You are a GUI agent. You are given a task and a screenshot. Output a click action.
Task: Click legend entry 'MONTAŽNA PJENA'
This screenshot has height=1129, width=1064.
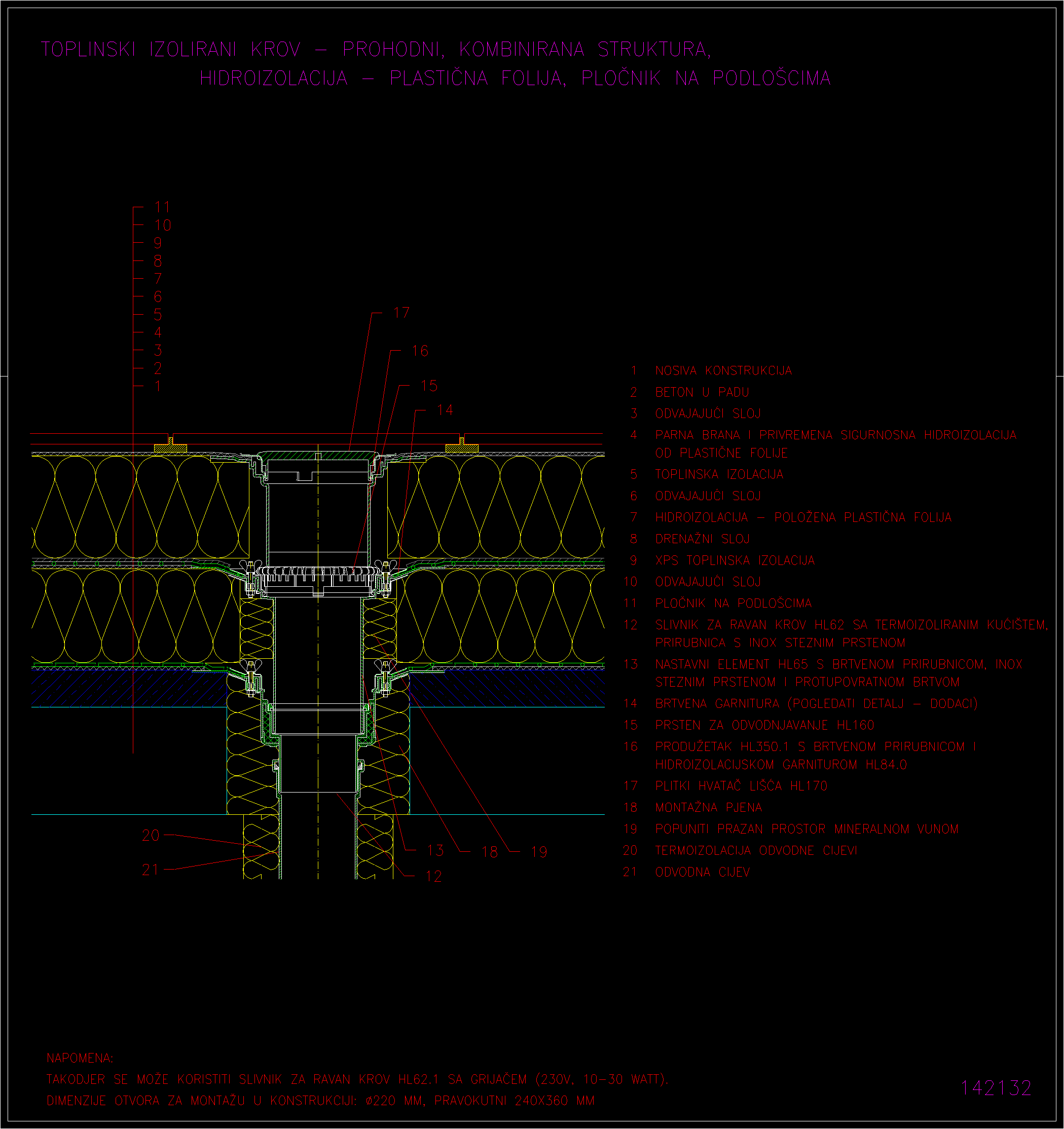(x=708, y=808)
